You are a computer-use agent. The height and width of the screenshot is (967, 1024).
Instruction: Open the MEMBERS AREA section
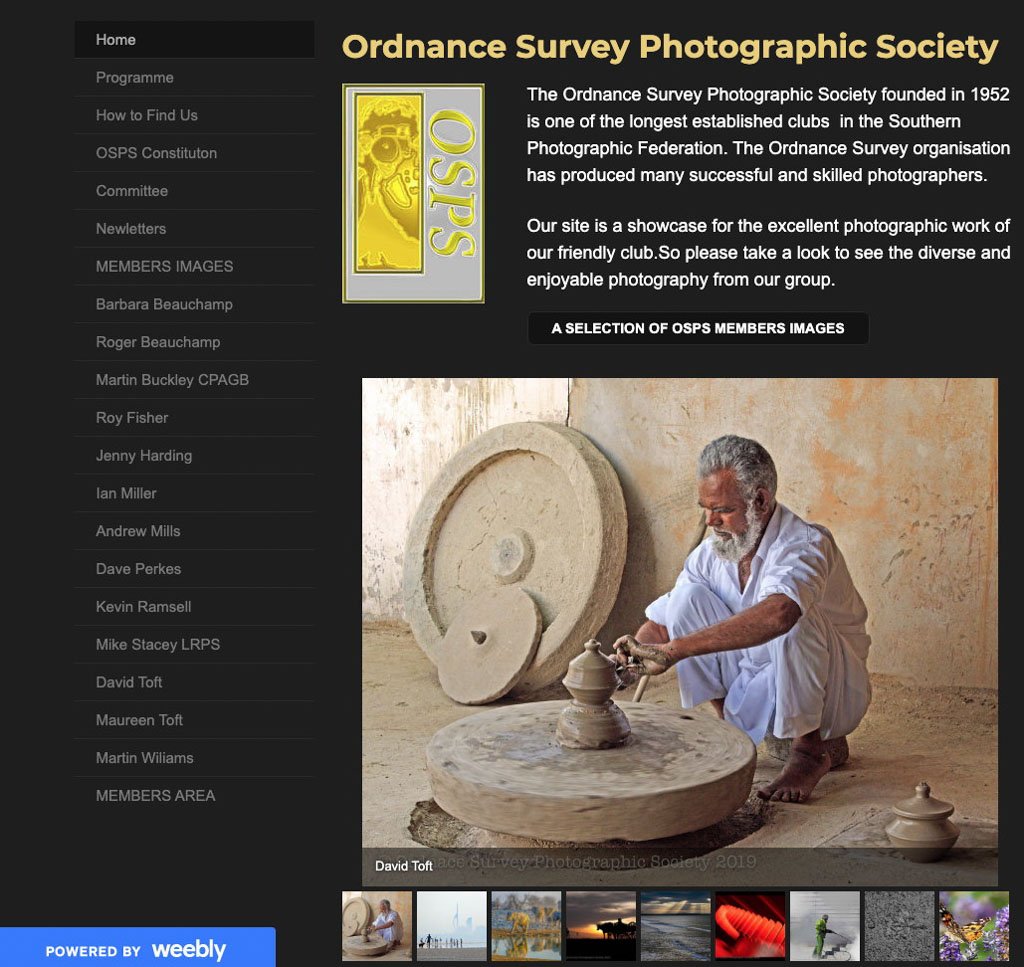point(195,796)
